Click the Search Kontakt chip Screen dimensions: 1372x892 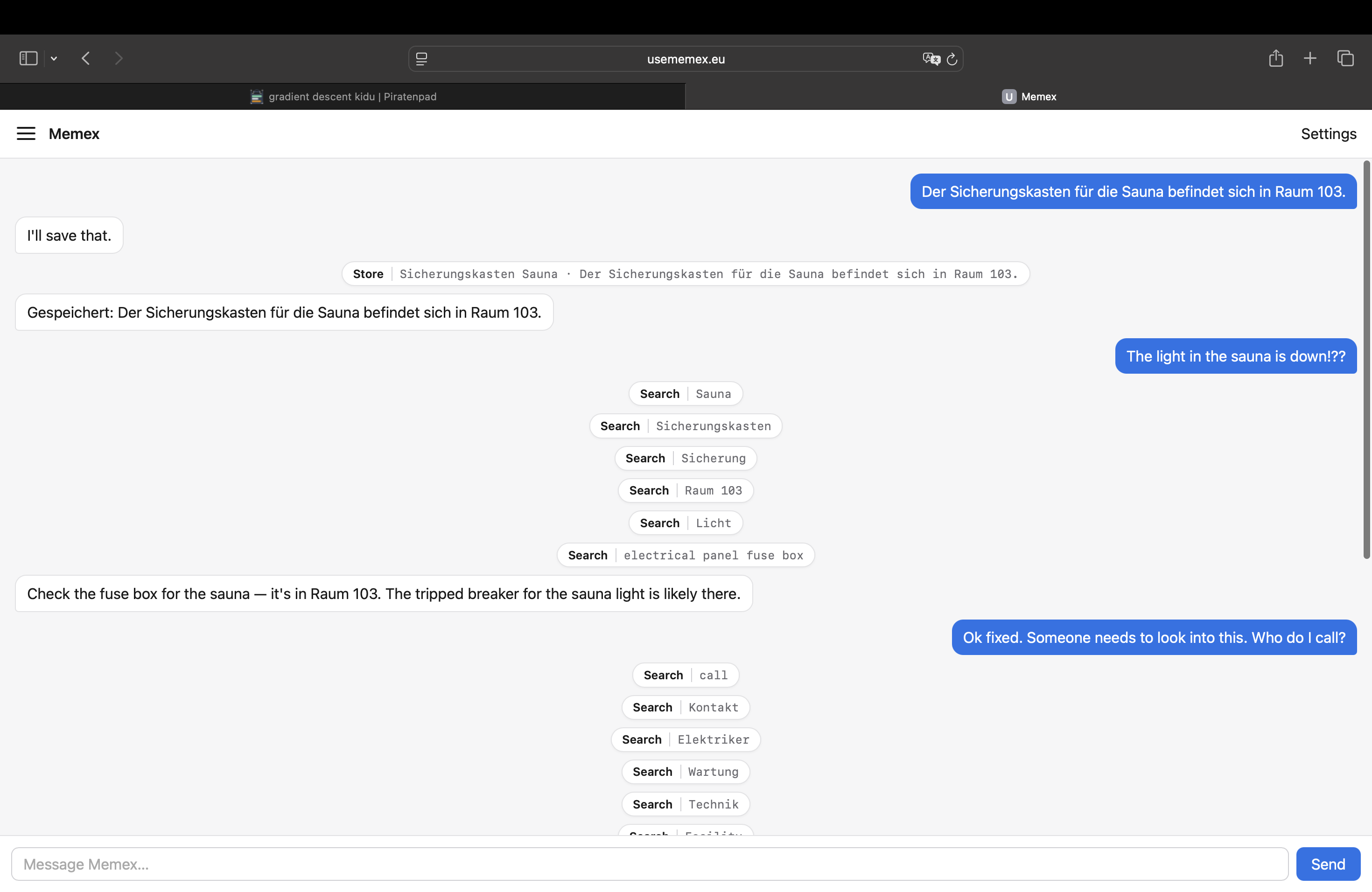tap(686, 707)
